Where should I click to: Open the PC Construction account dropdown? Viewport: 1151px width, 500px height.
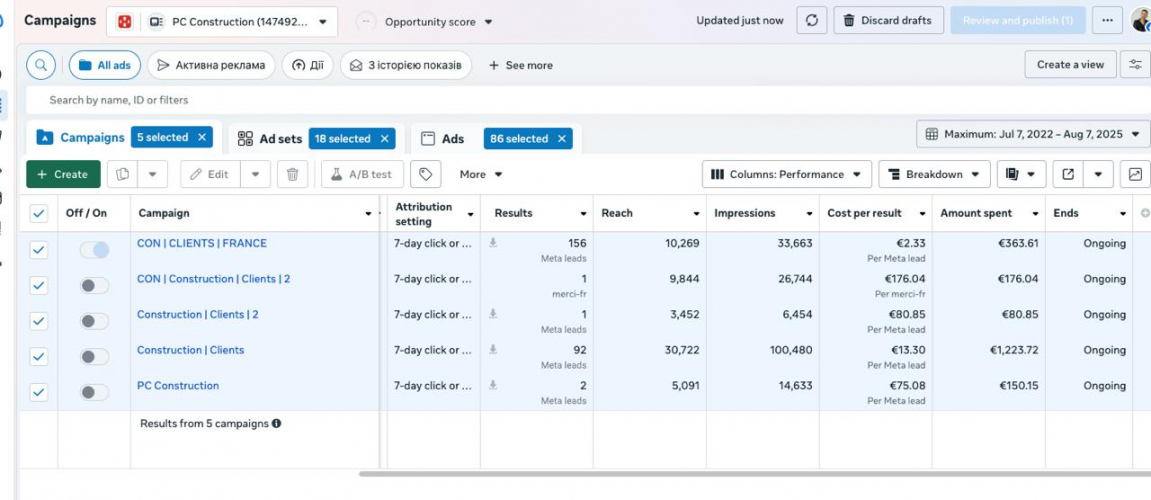[222, 22]
